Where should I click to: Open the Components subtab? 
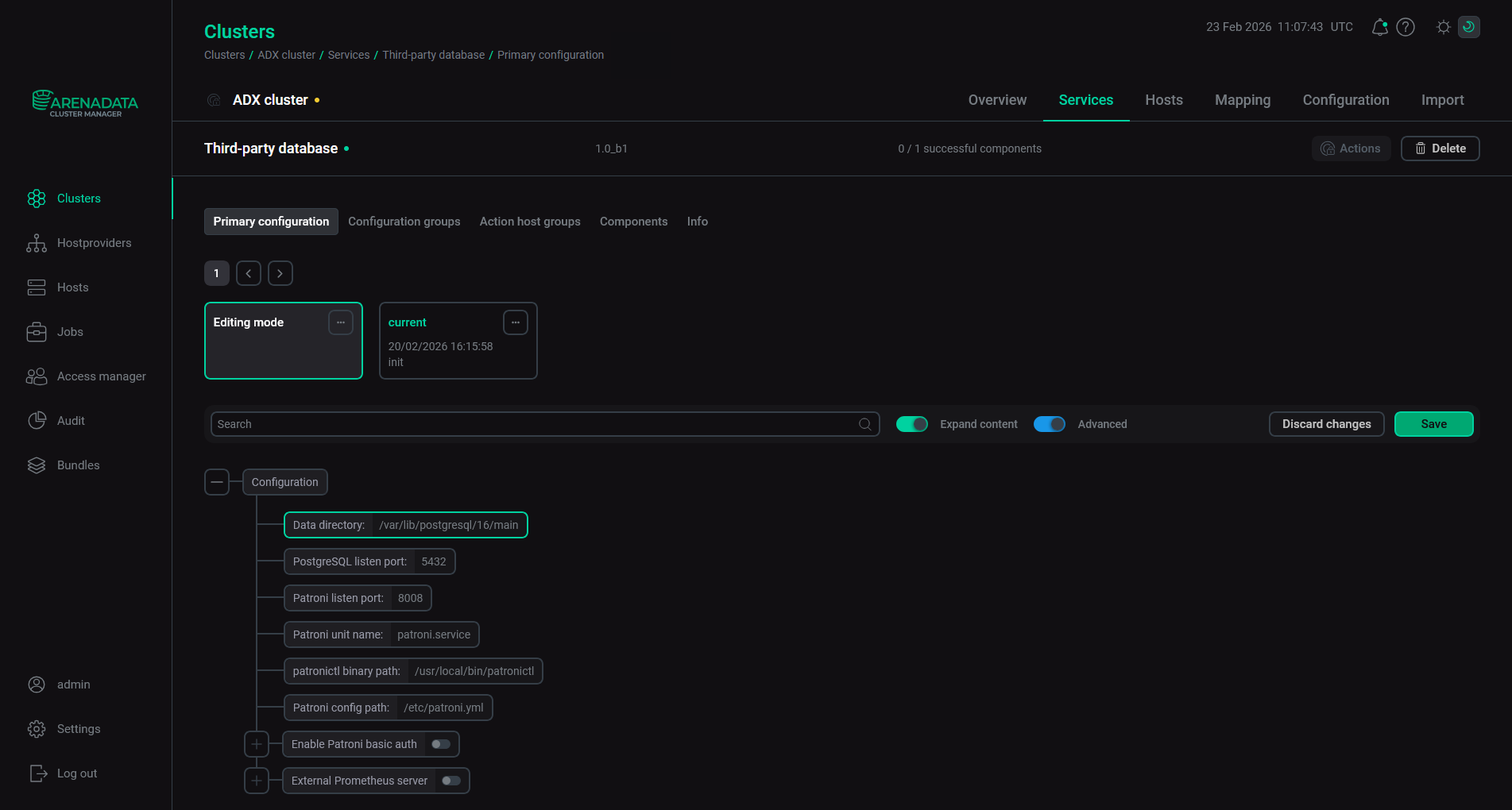[634, 222]
